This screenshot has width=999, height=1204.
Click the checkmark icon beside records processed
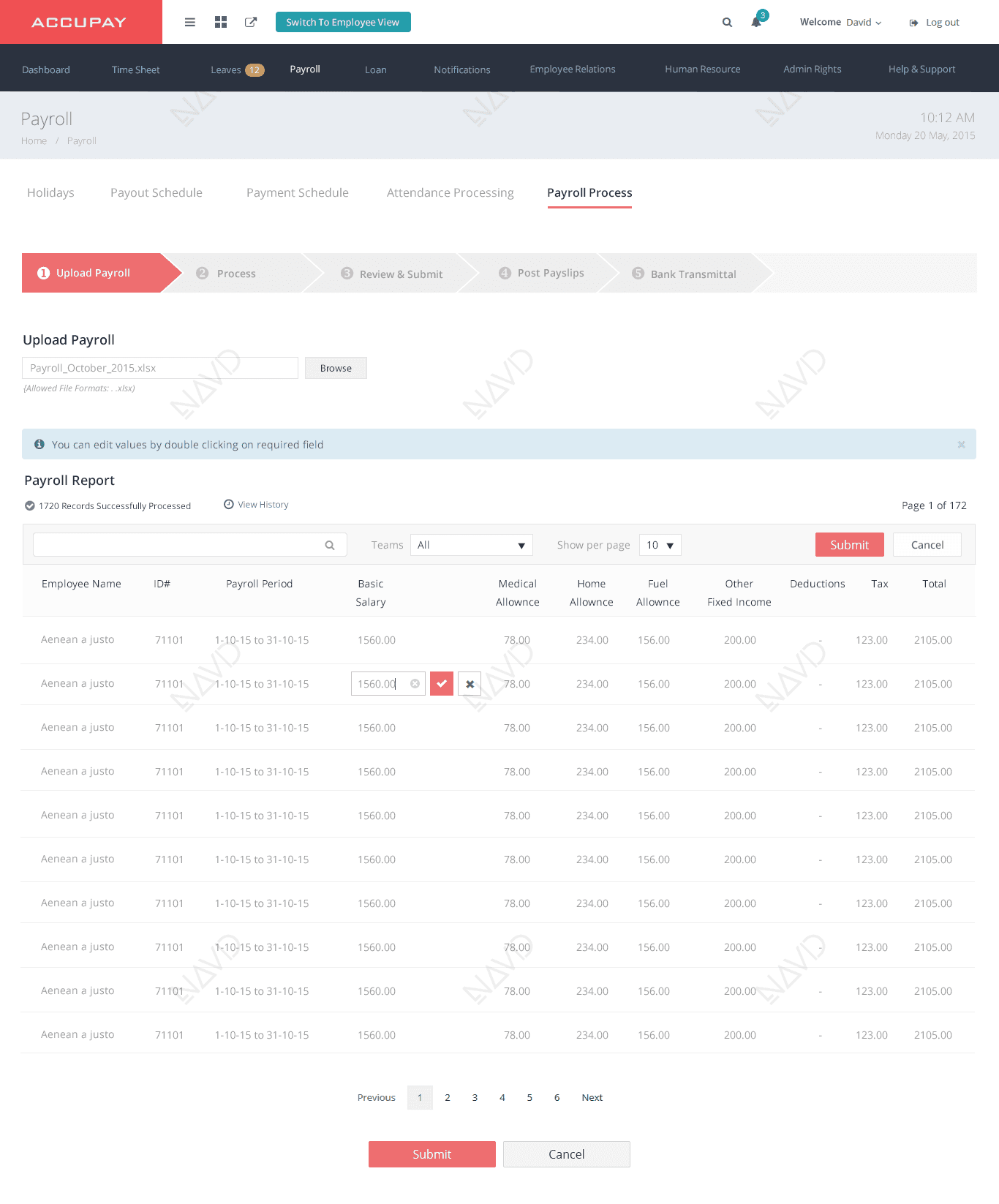(x=30, y=505)
